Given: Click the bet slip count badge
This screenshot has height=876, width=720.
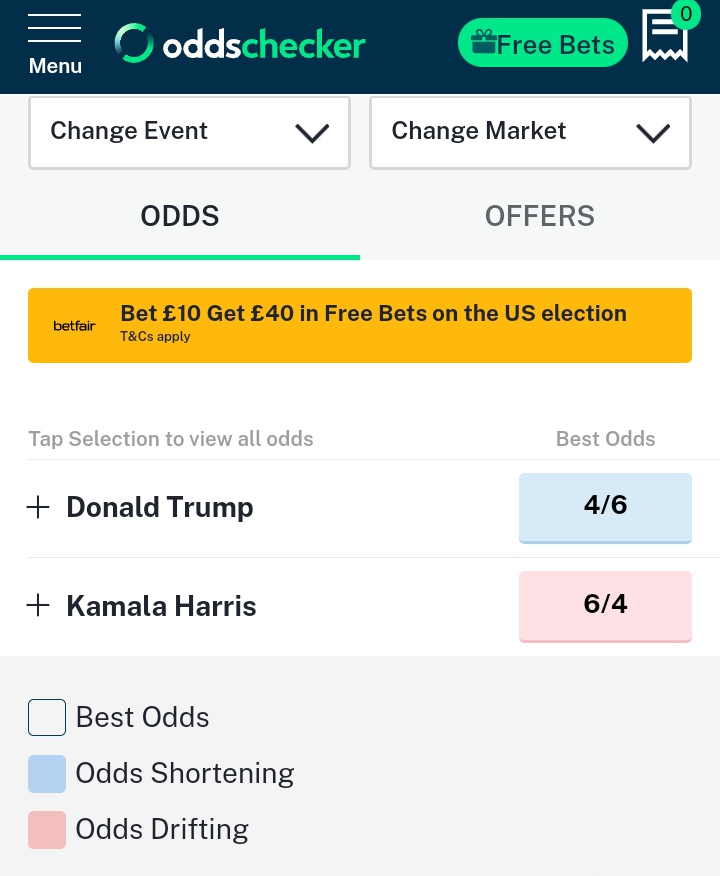Looking at the screenshot, I should [686, 14].
